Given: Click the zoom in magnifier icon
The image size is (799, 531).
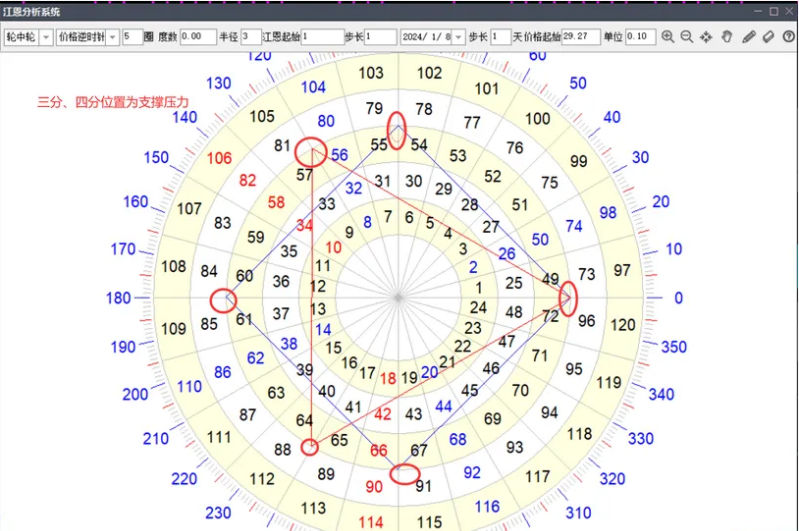Looking at the screenshot, I should 668,37.
